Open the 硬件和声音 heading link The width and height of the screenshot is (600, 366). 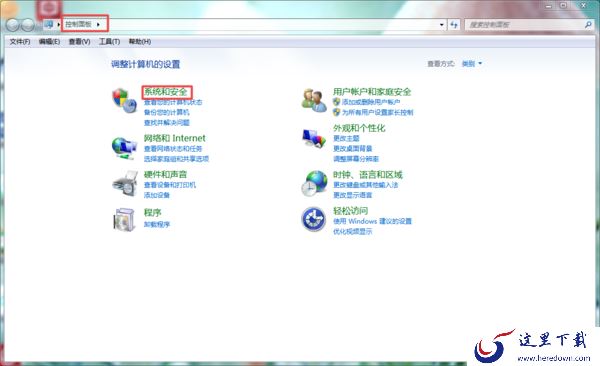click(165, 175)
